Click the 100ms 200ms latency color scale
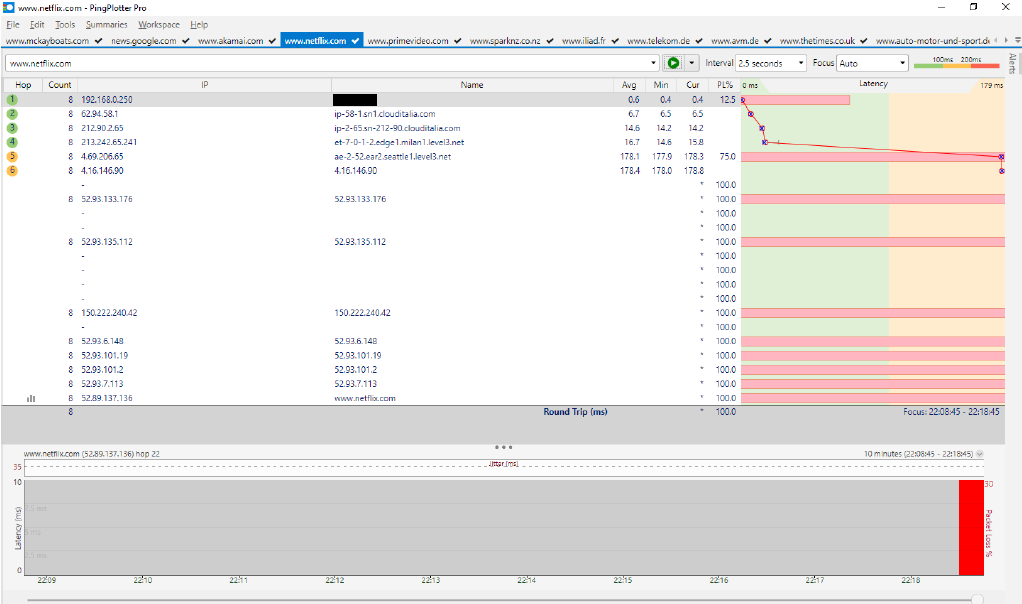 pyautogui.click(x=956, y=63)
